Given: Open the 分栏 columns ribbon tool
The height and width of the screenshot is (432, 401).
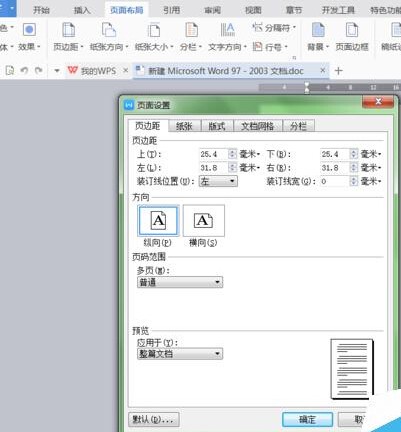Looking at the screenshot, I should click(x=191, y=37).
